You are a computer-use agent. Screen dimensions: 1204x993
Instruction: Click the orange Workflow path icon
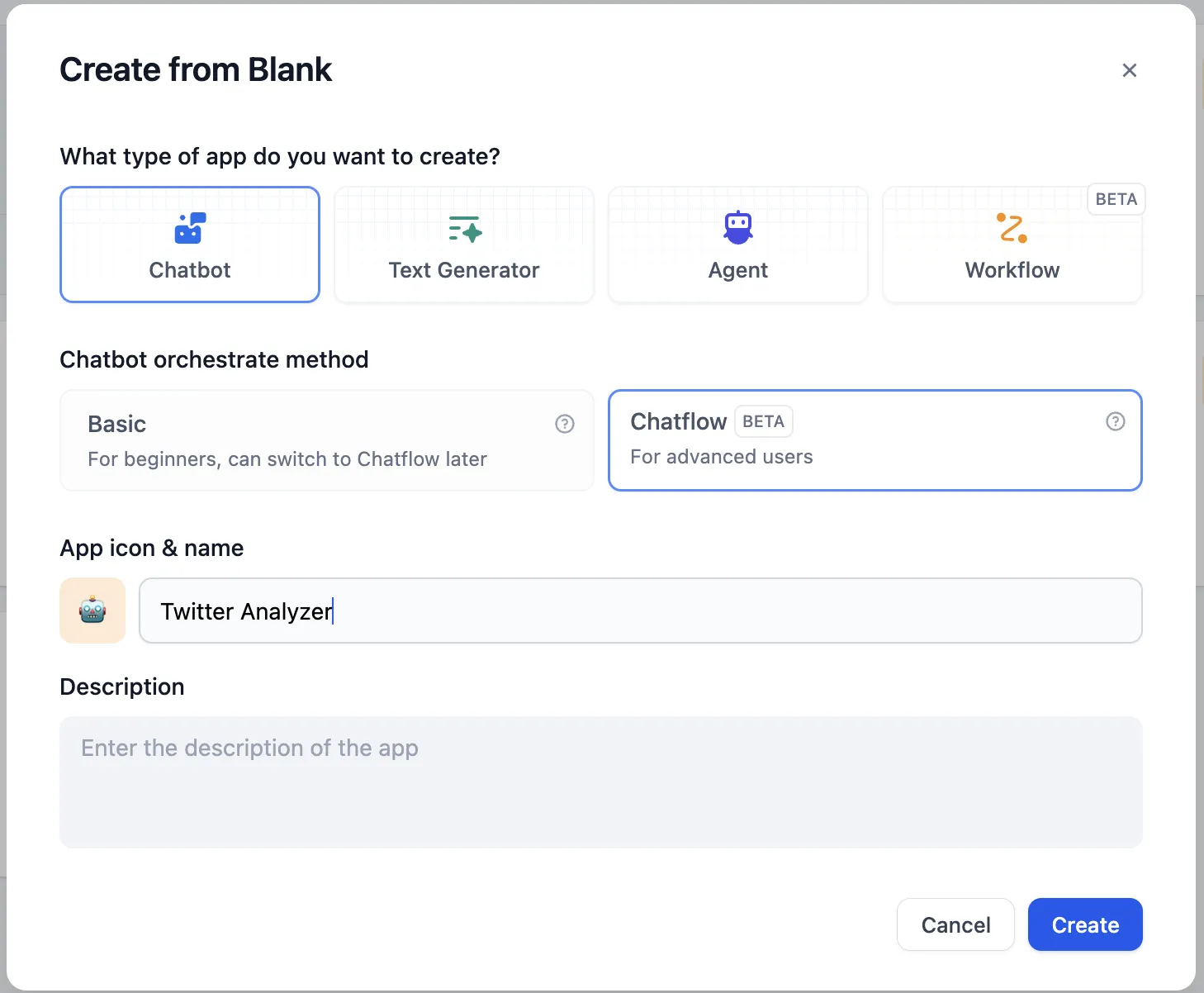tap(1012, 228)
